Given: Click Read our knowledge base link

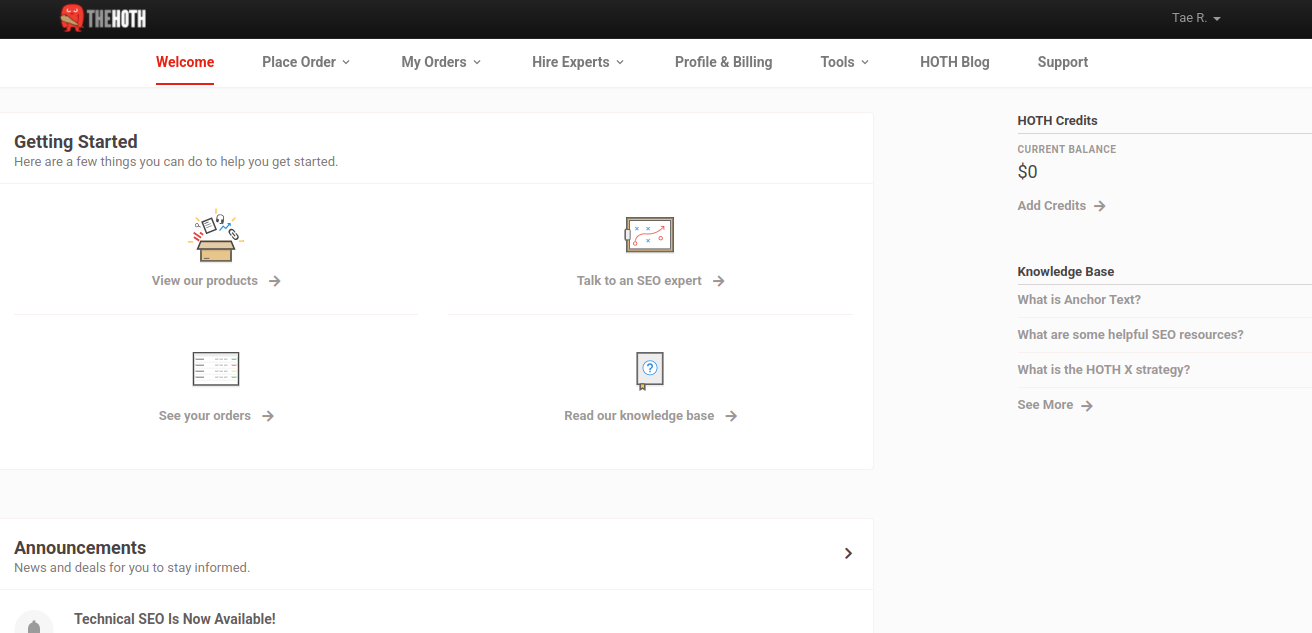Looking at the screenshot, I should click(639, 416).
